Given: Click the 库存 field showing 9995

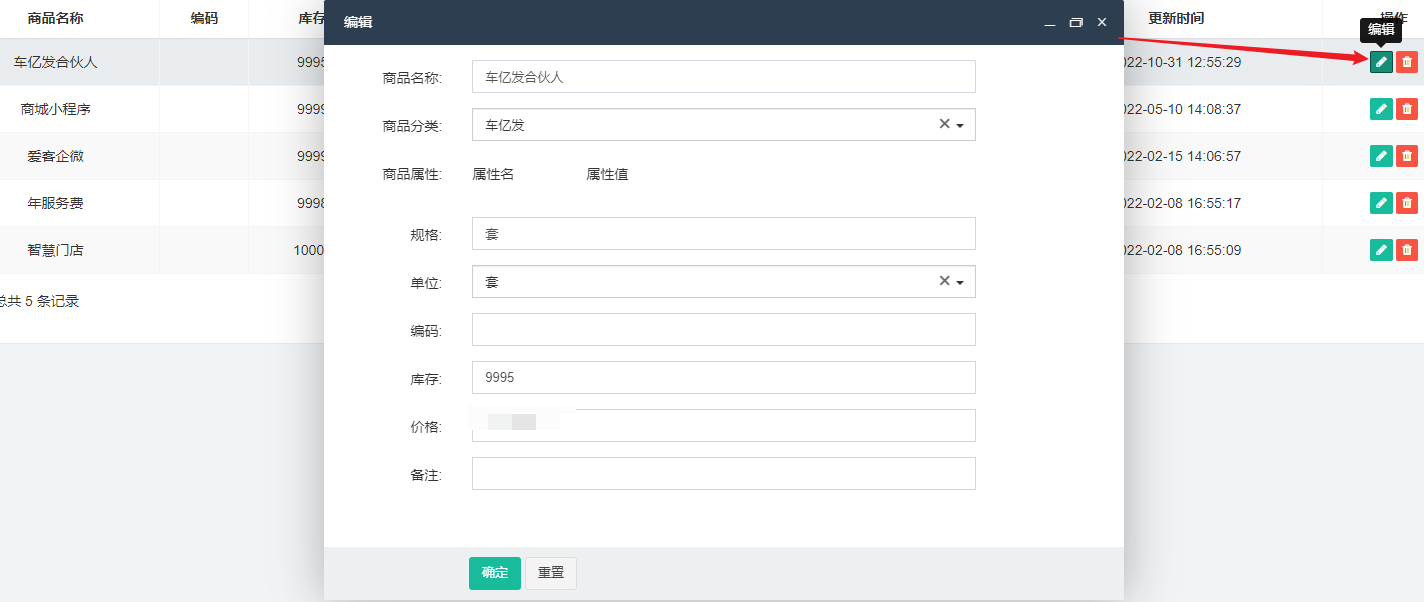Looking at the screenshot, I should 723,377.
